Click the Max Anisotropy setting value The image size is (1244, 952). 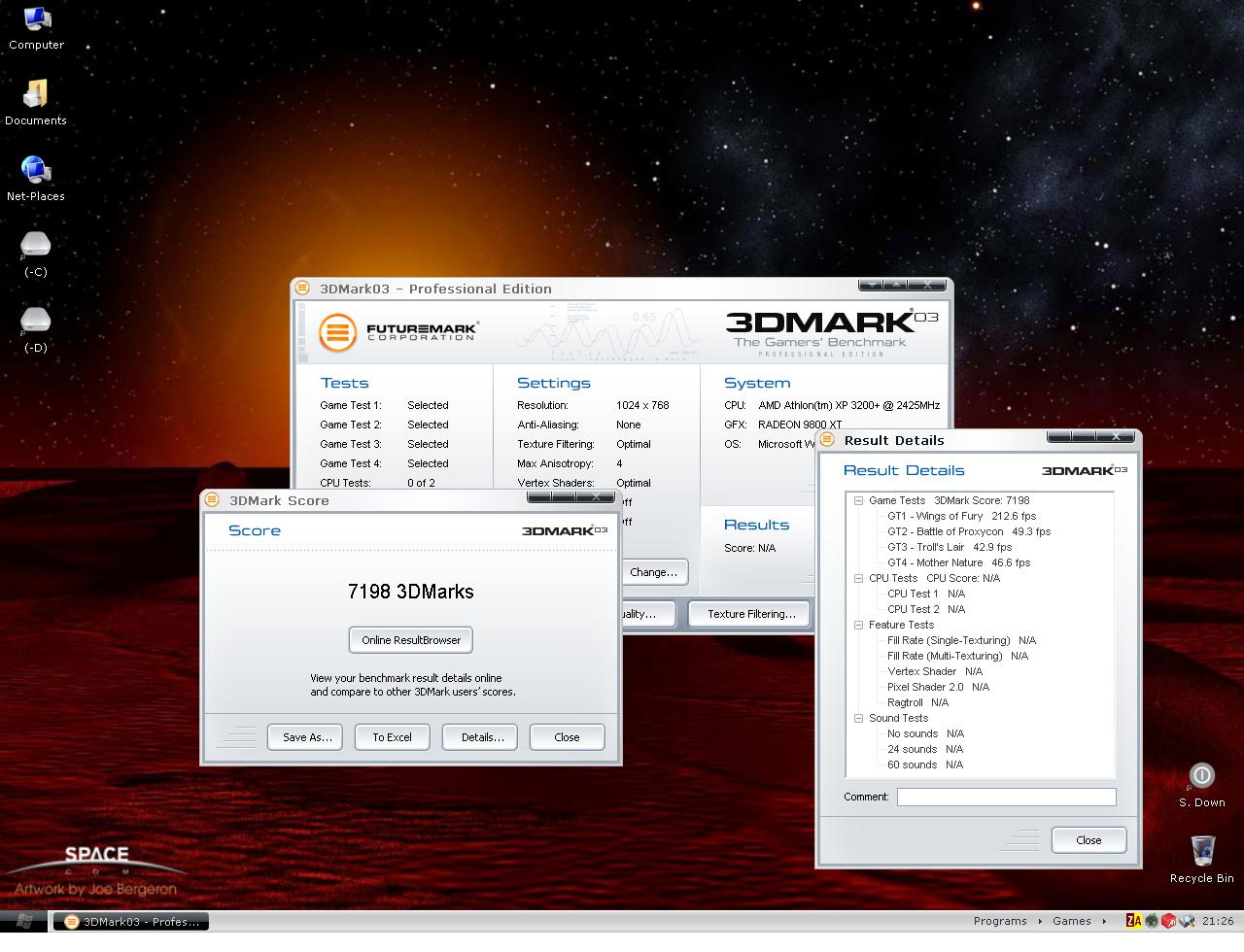click(619, 464)
